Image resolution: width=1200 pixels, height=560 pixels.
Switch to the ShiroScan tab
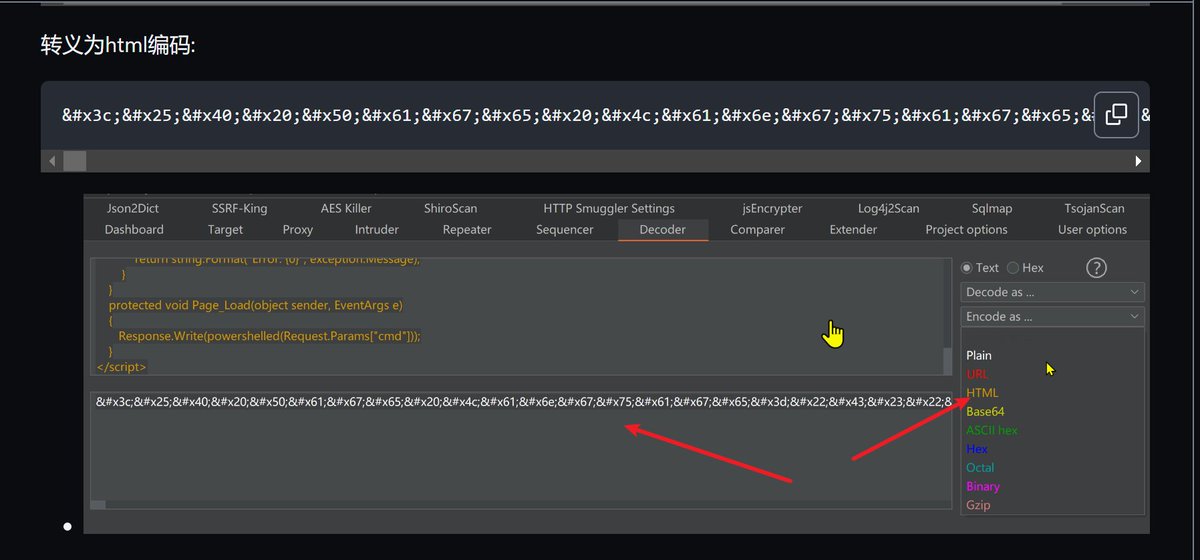(x=450, y=208)
